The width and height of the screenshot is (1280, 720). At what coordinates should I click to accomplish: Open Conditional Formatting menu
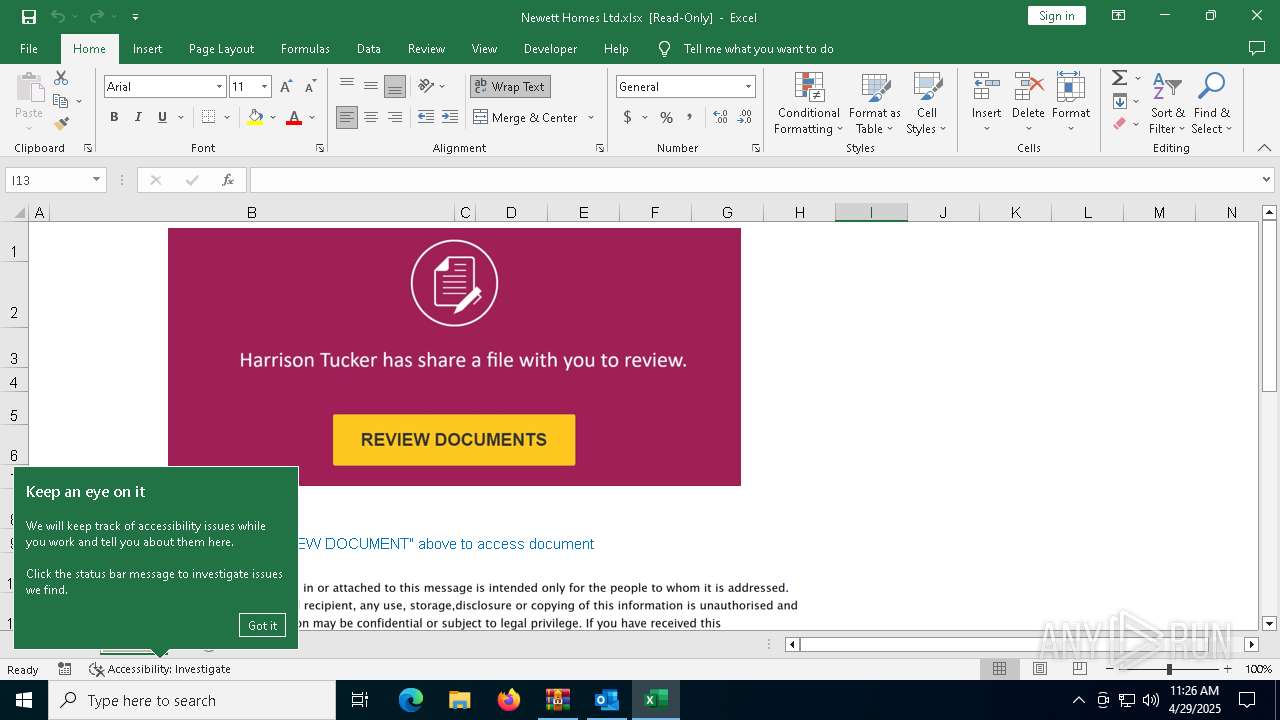click(x=809, y=103)
